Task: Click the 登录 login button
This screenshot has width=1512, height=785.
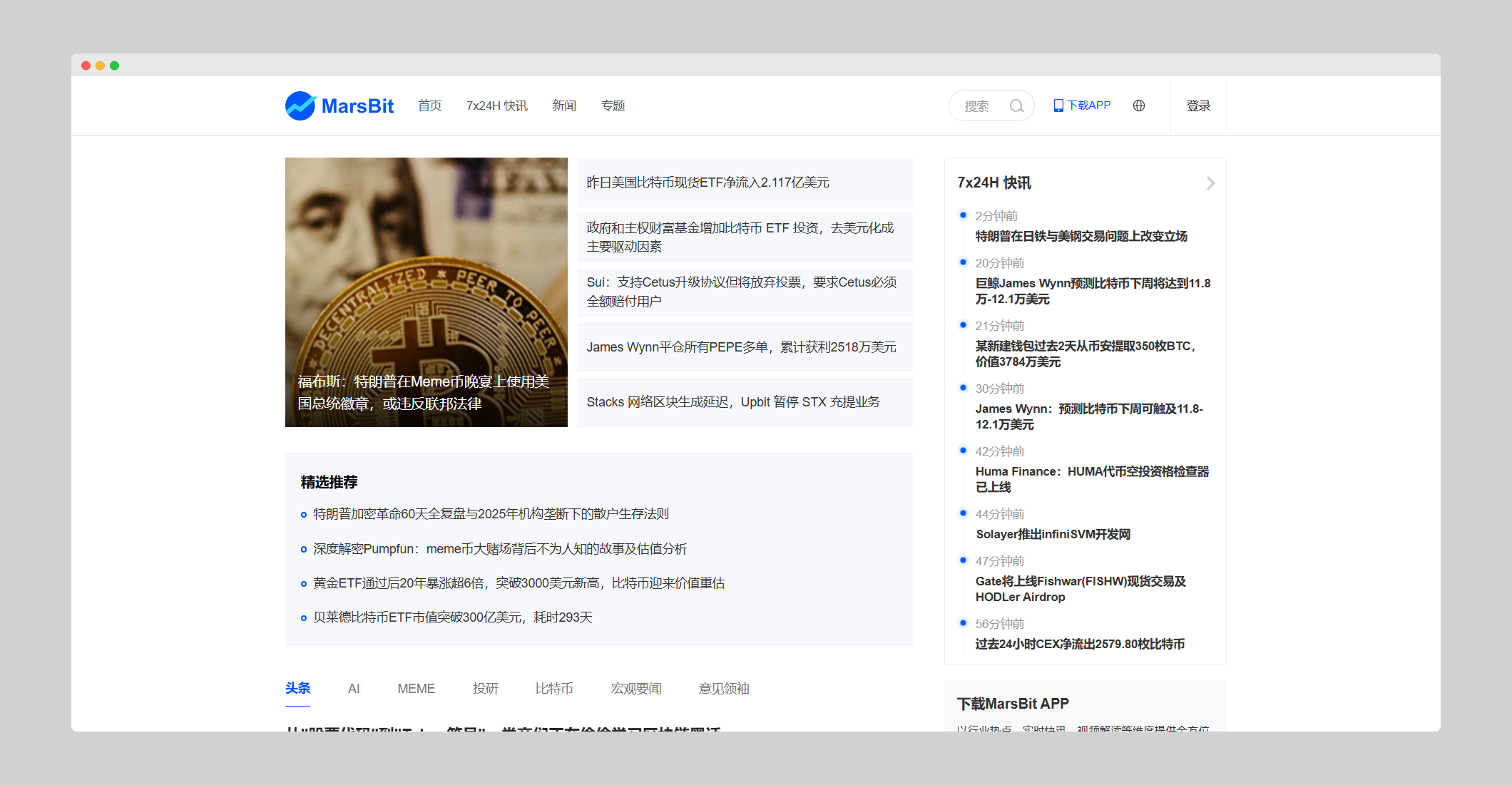Action: pyautogui.click(x=1198, y=106)
